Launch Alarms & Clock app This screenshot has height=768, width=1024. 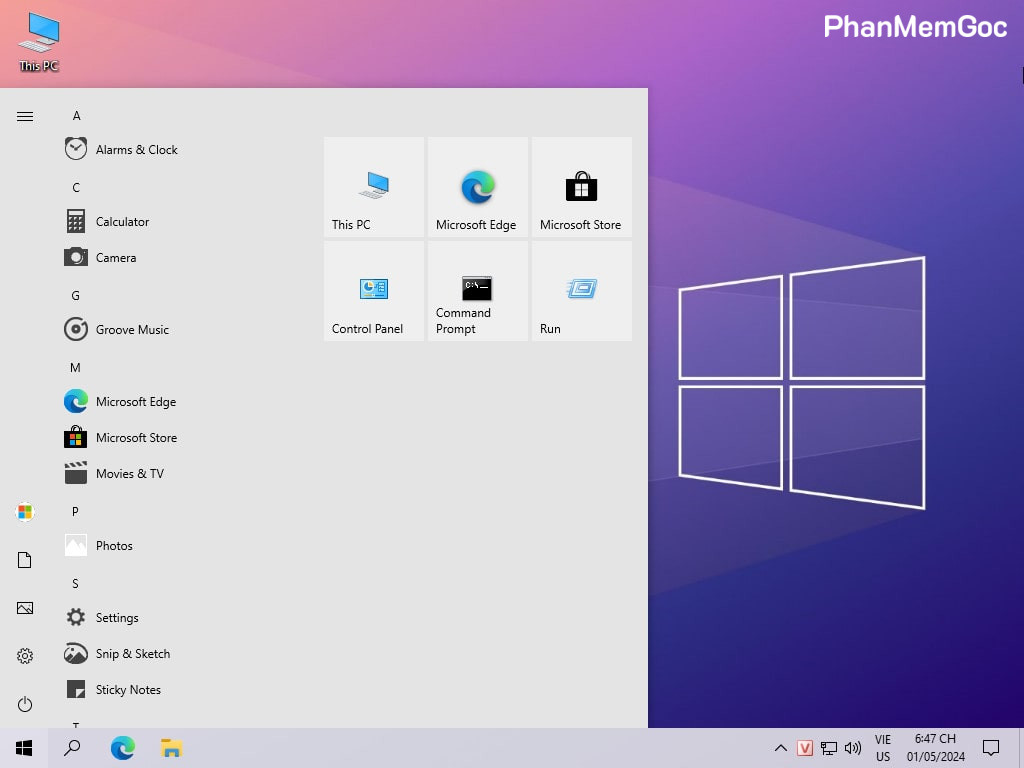[136, 150]
